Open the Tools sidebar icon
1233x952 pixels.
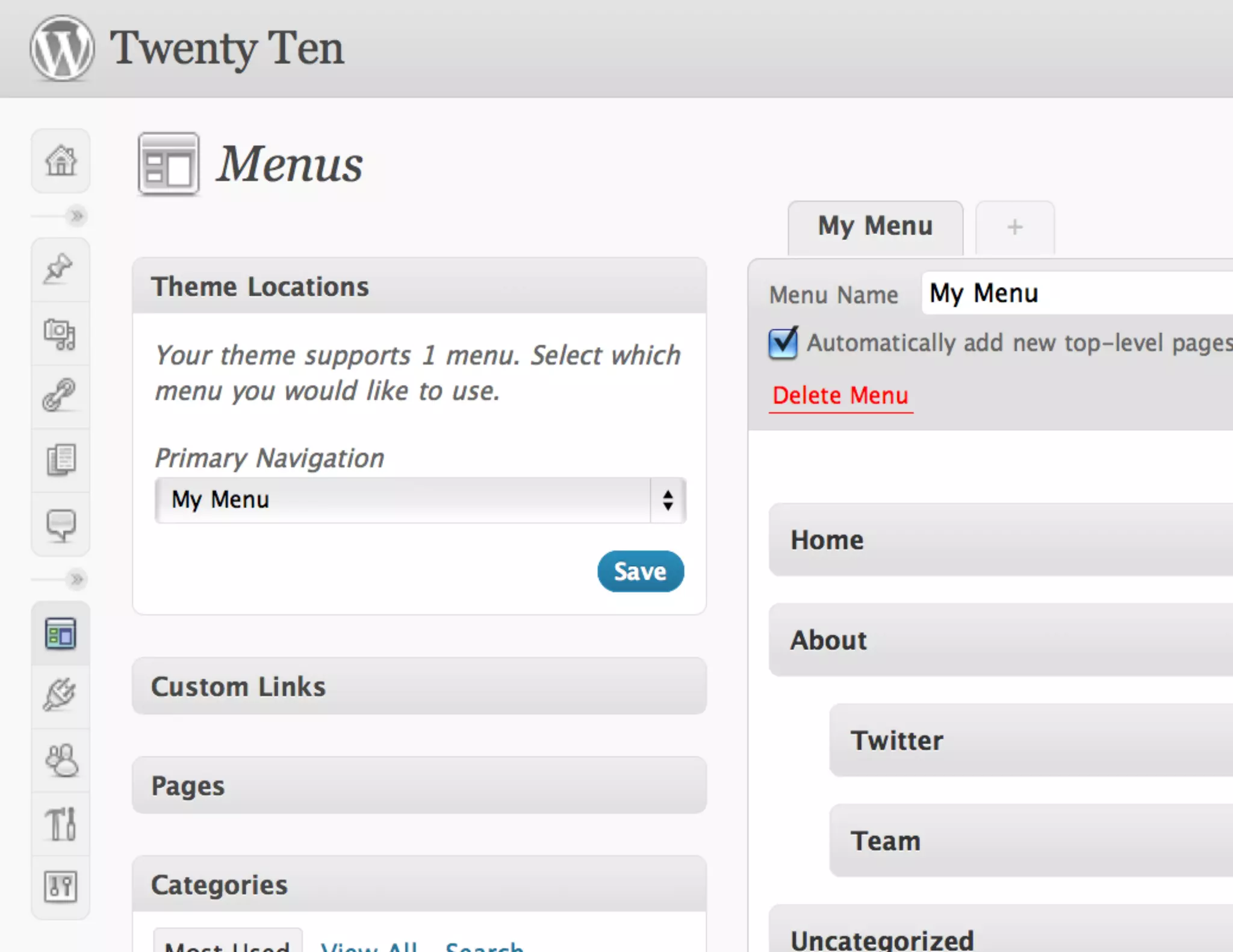tap(61, 824)
